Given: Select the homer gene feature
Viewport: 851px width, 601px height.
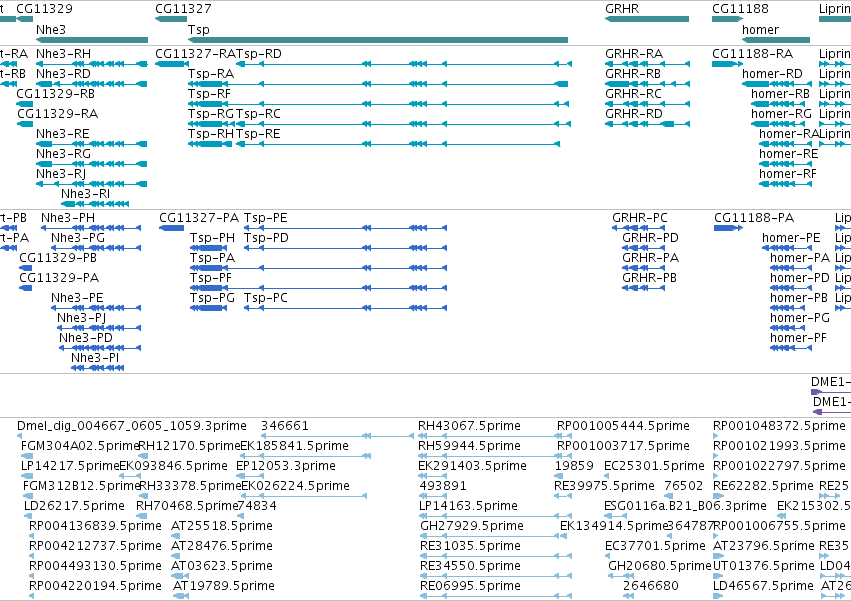Looking at the screenshot, I should 776,40.
